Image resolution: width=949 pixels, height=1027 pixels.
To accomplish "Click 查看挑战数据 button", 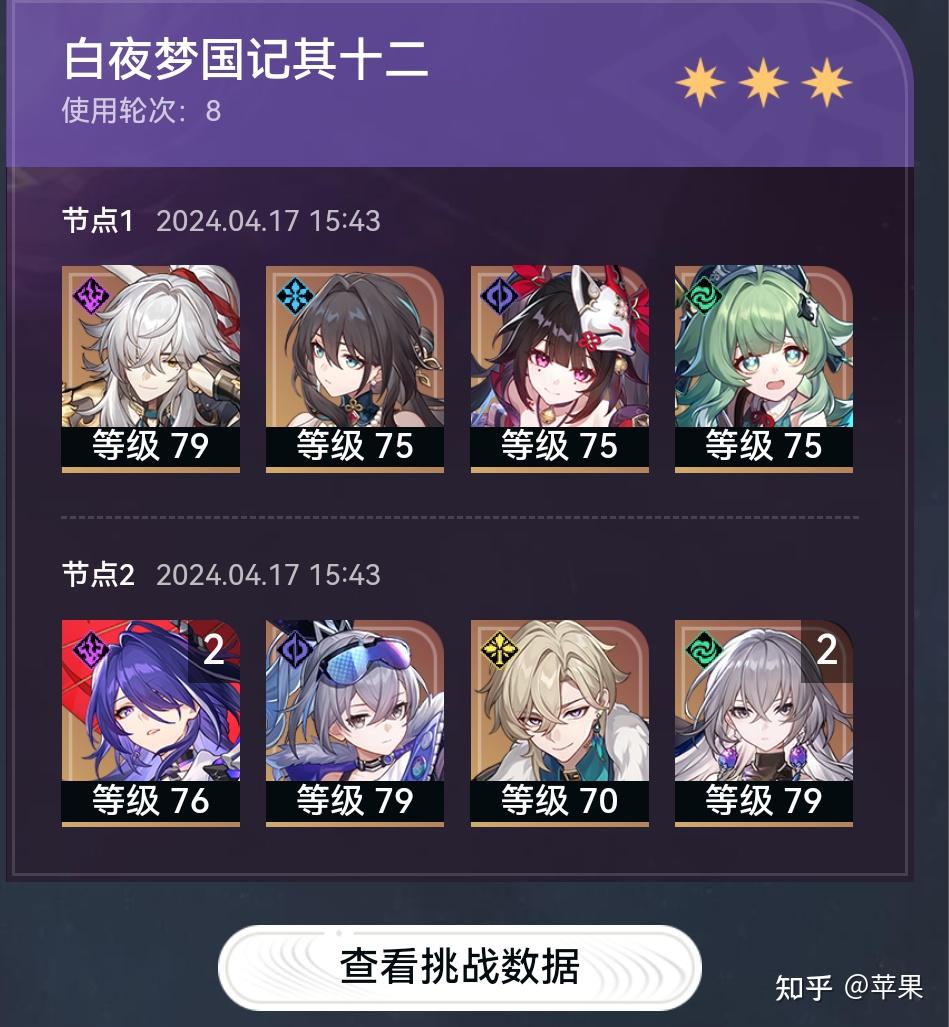I will tap(460, 967).
